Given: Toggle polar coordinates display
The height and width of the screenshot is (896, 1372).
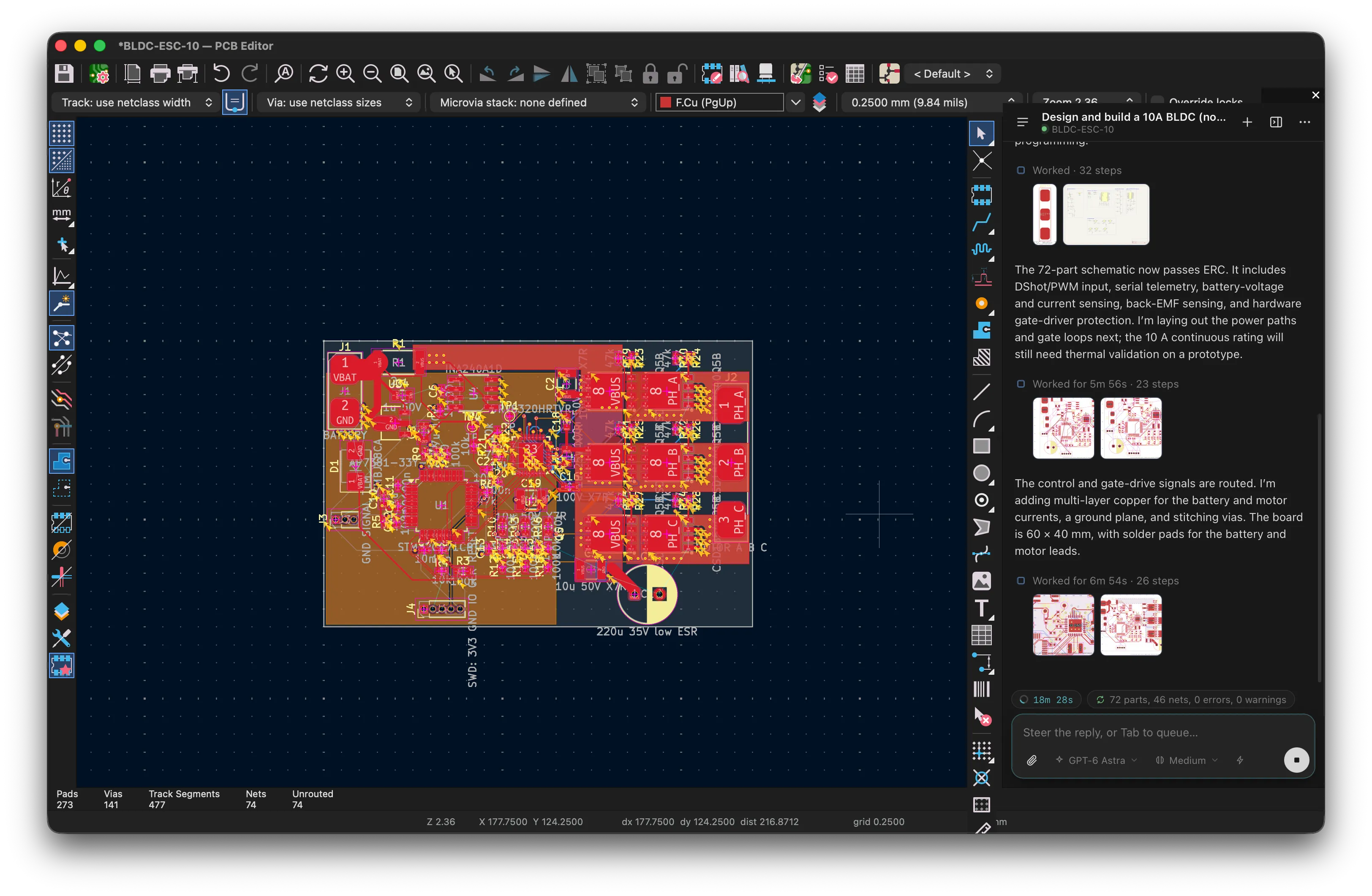Looking at the screenshot, I should [x=62, y=188].
